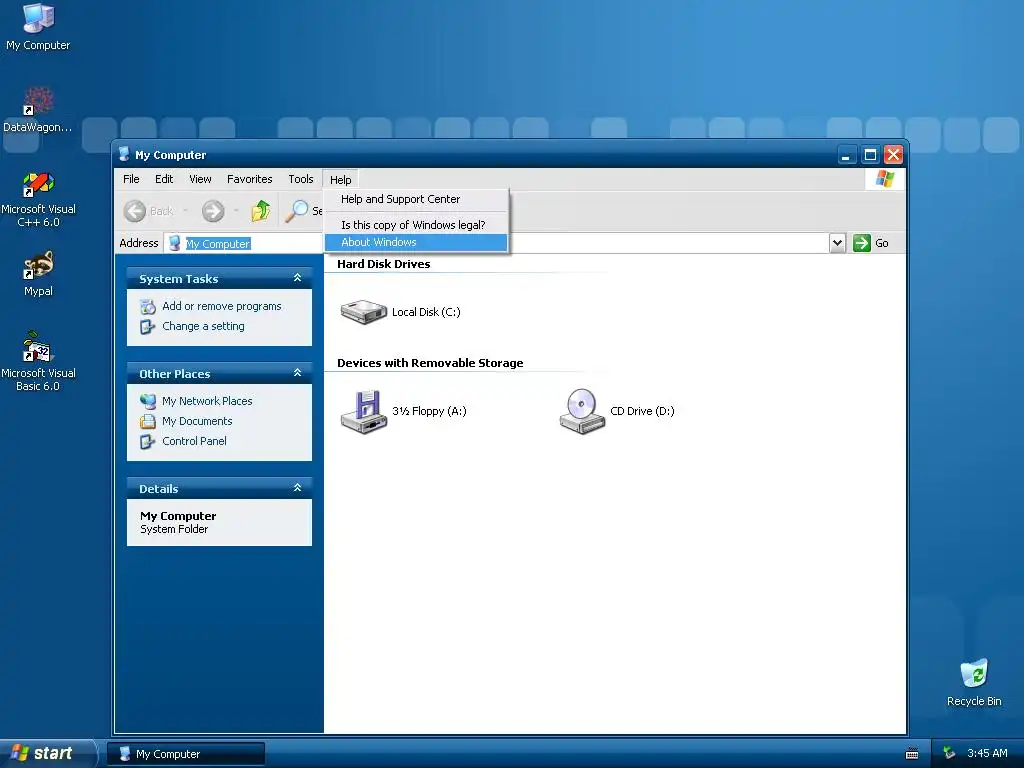Click the Search magnifier toolbar icon
This screenshot has height=768, width=1024.
[296, 211]
